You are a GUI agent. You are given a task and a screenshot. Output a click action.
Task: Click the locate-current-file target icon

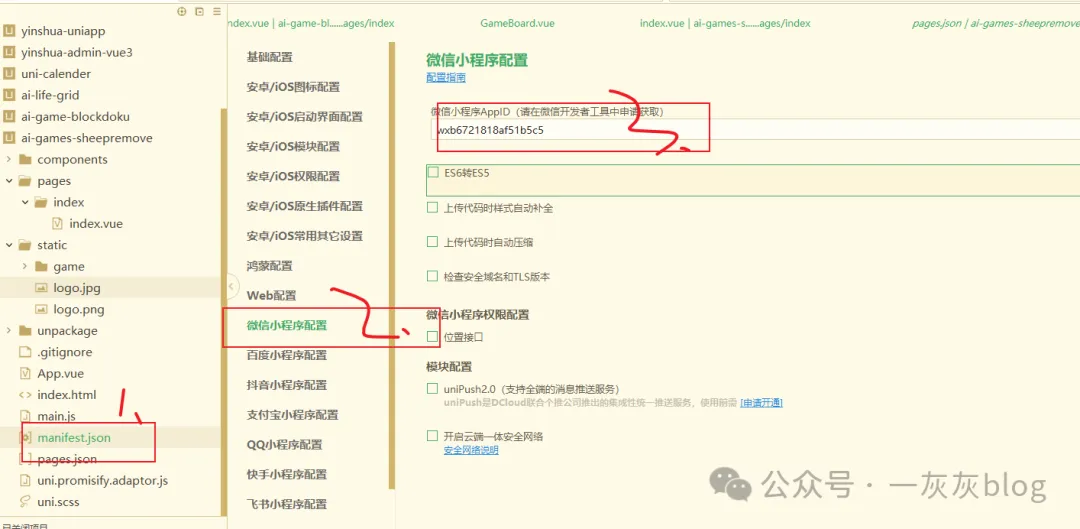[x=181, y=11]
